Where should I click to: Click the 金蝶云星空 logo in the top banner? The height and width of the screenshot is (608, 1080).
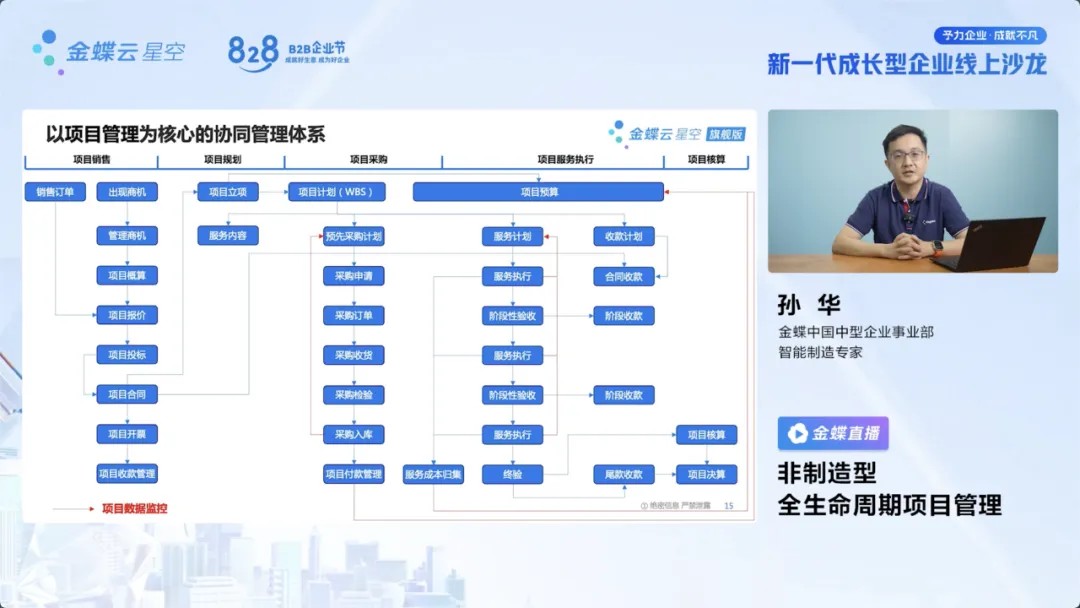(x=109, y=52)
